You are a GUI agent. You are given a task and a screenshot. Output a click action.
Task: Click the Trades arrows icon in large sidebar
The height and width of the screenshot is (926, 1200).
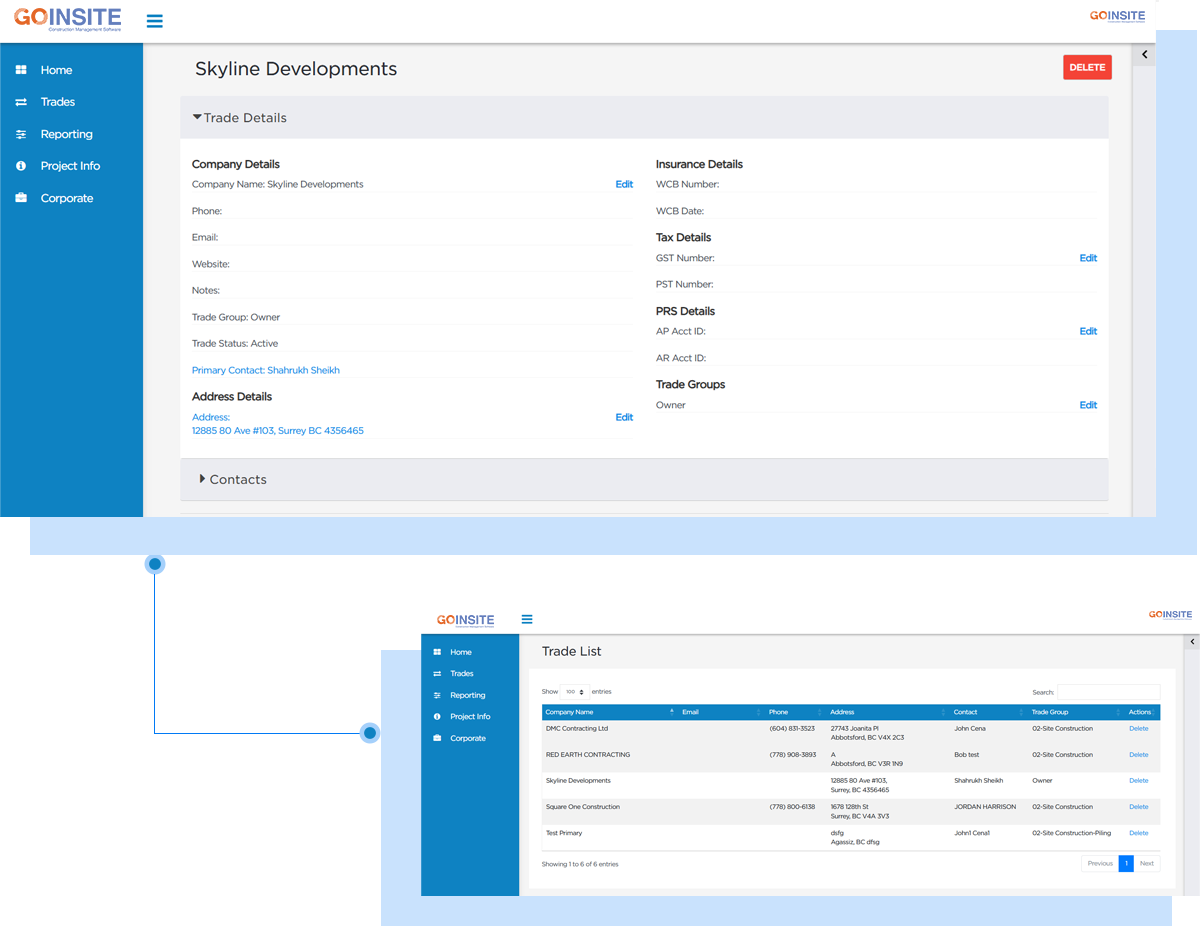(x=21, y=102)
